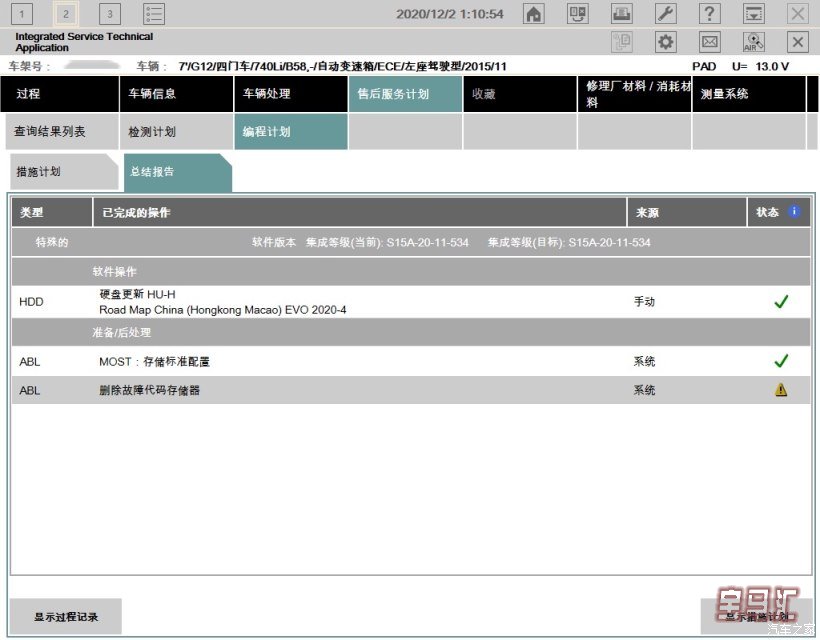820x640 pixels.
Task: Open the 测量系统 menu tab
Action: pyautogui.click(x=748, y=94)
